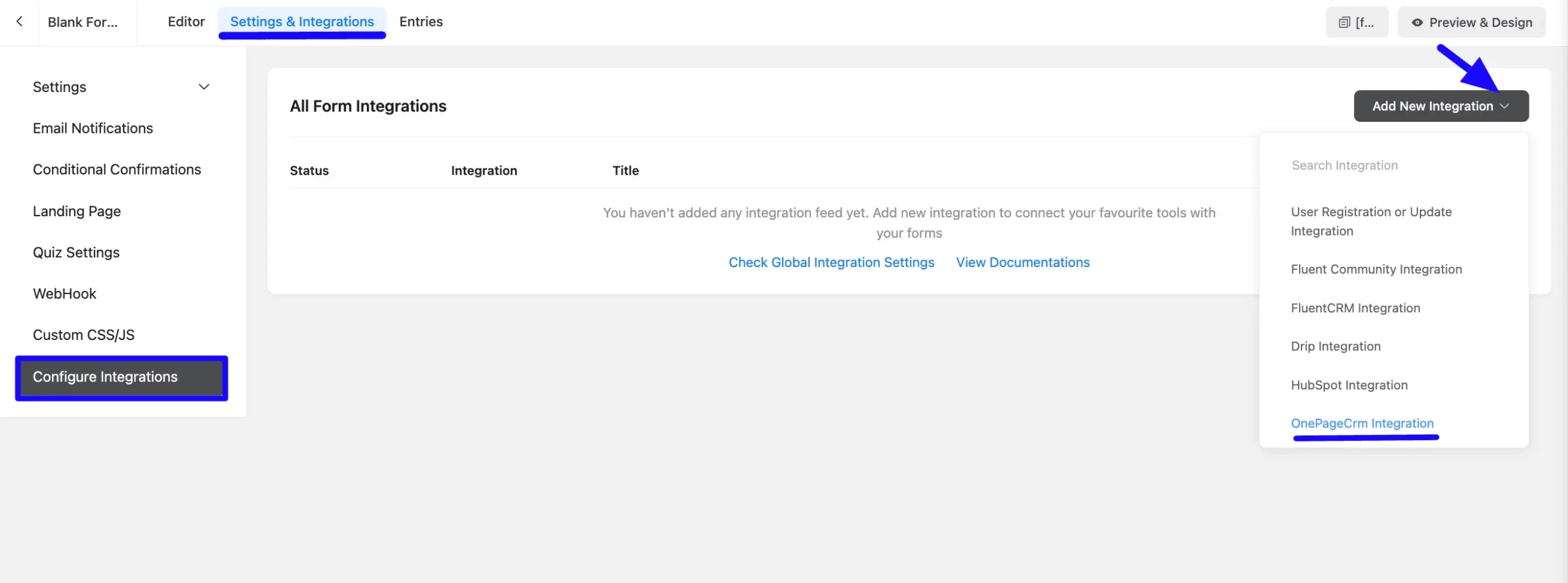Viewport: 1568px width, 583px height.
Task: Open the WebHook settings page
Action: [65, 293]
